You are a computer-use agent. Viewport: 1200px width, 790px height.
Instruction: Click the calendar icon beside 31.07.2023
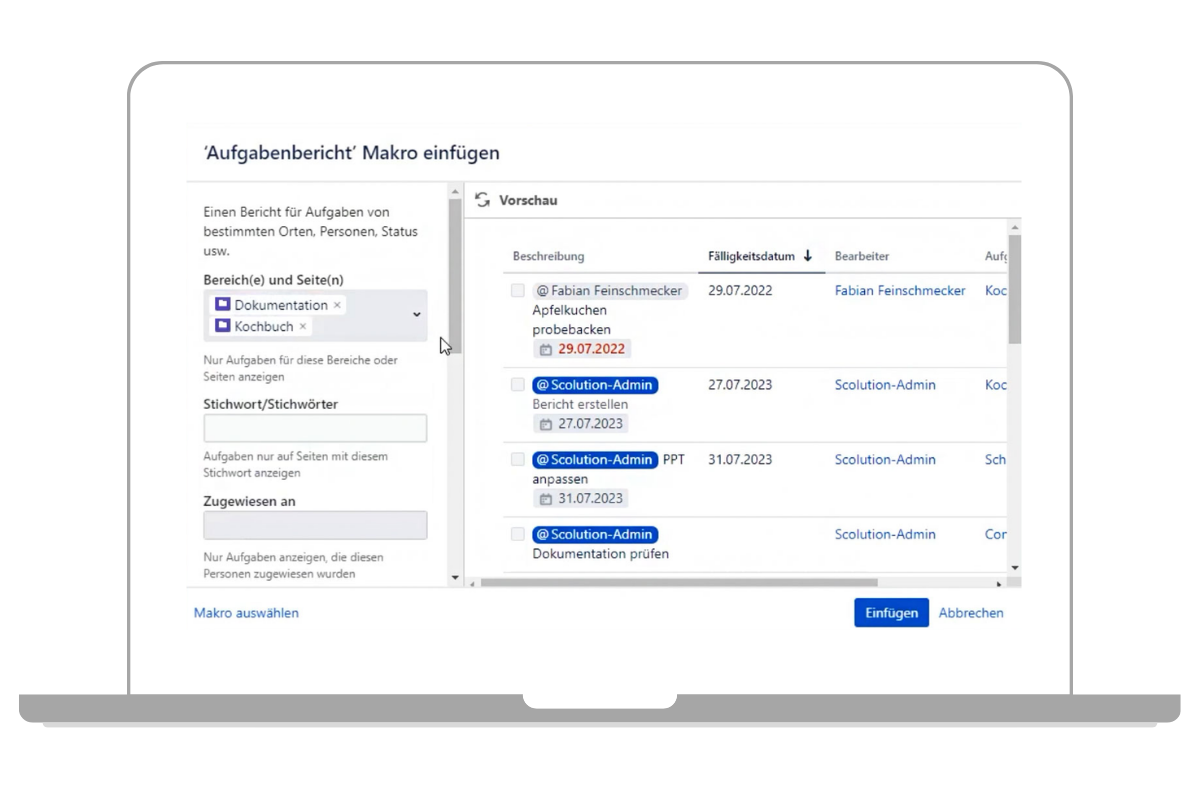[x=545, y=499]
